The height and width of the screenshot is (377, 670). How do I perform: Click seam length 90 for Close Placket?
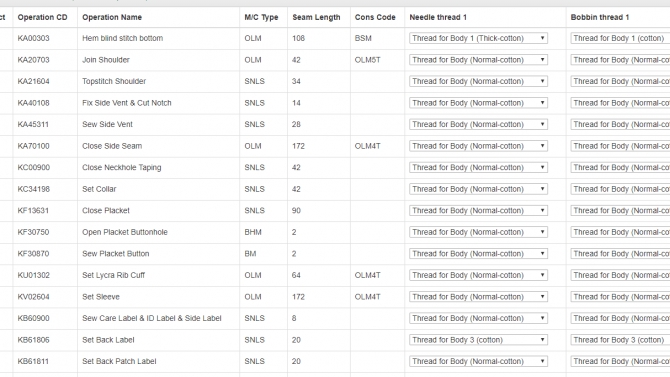click(x=296, y=211)
